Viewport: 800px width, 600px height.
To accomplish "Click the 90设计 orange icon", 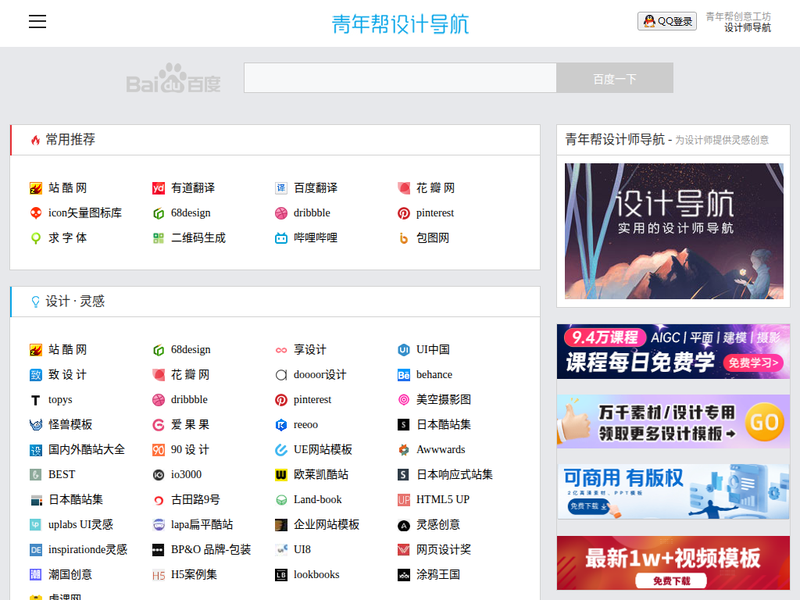I will click(159, 450).
